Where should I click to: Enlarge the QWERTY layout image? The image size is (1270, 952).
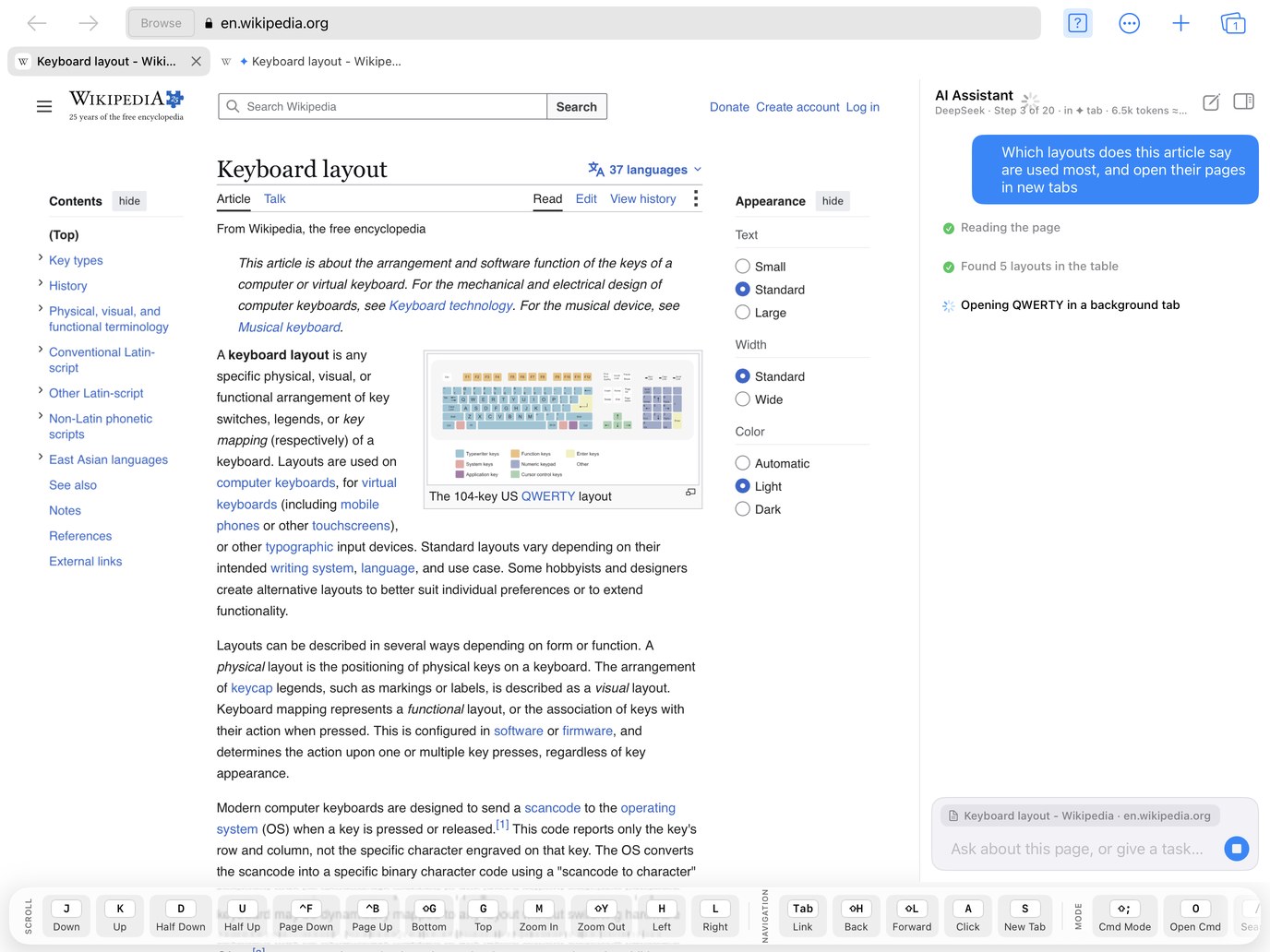tap(690, 493)
